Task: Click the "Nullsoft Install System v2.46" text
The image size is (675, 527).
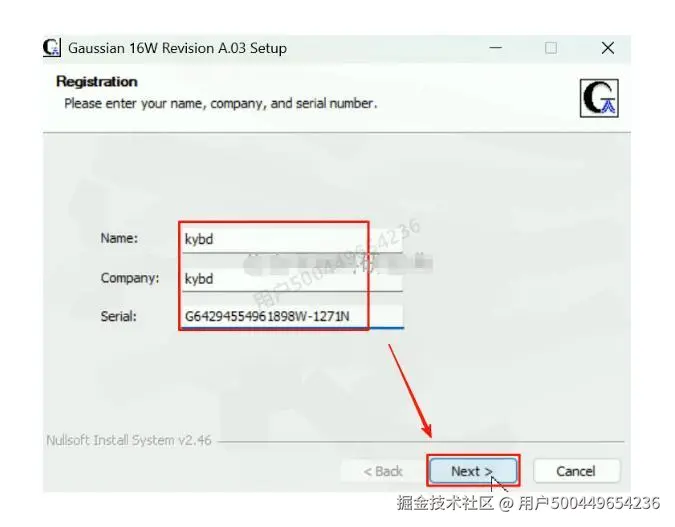Action: click(x=129, y=440)
